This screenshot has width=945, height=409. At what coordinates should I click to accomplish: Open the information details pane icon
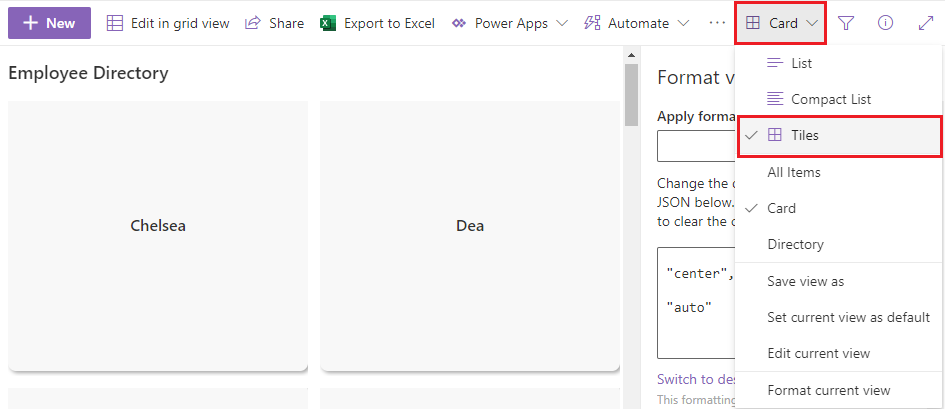[885, 23]
